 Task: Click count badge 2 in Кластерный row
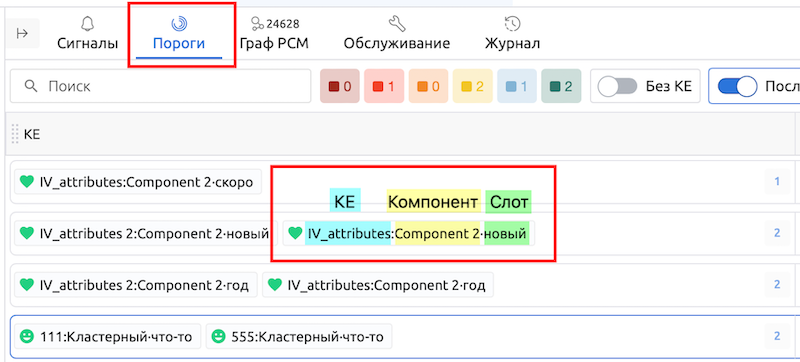pyautogui.click(x=777, y=337)
